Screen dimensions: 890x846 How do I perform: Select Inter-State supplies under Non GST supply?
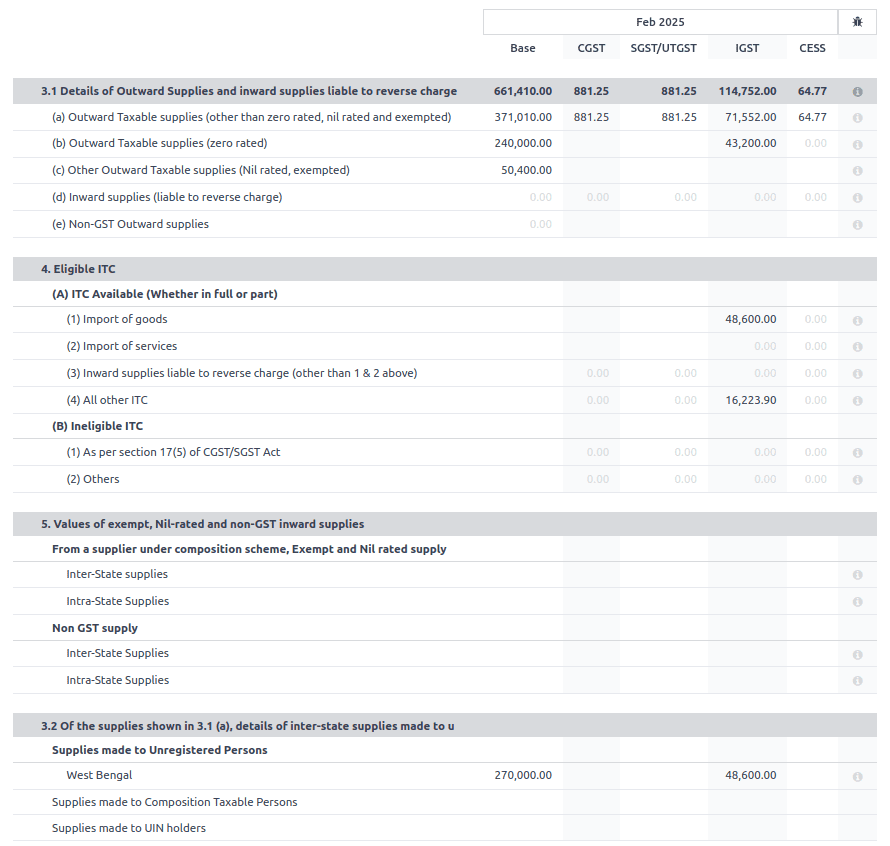tap(117, 654)
